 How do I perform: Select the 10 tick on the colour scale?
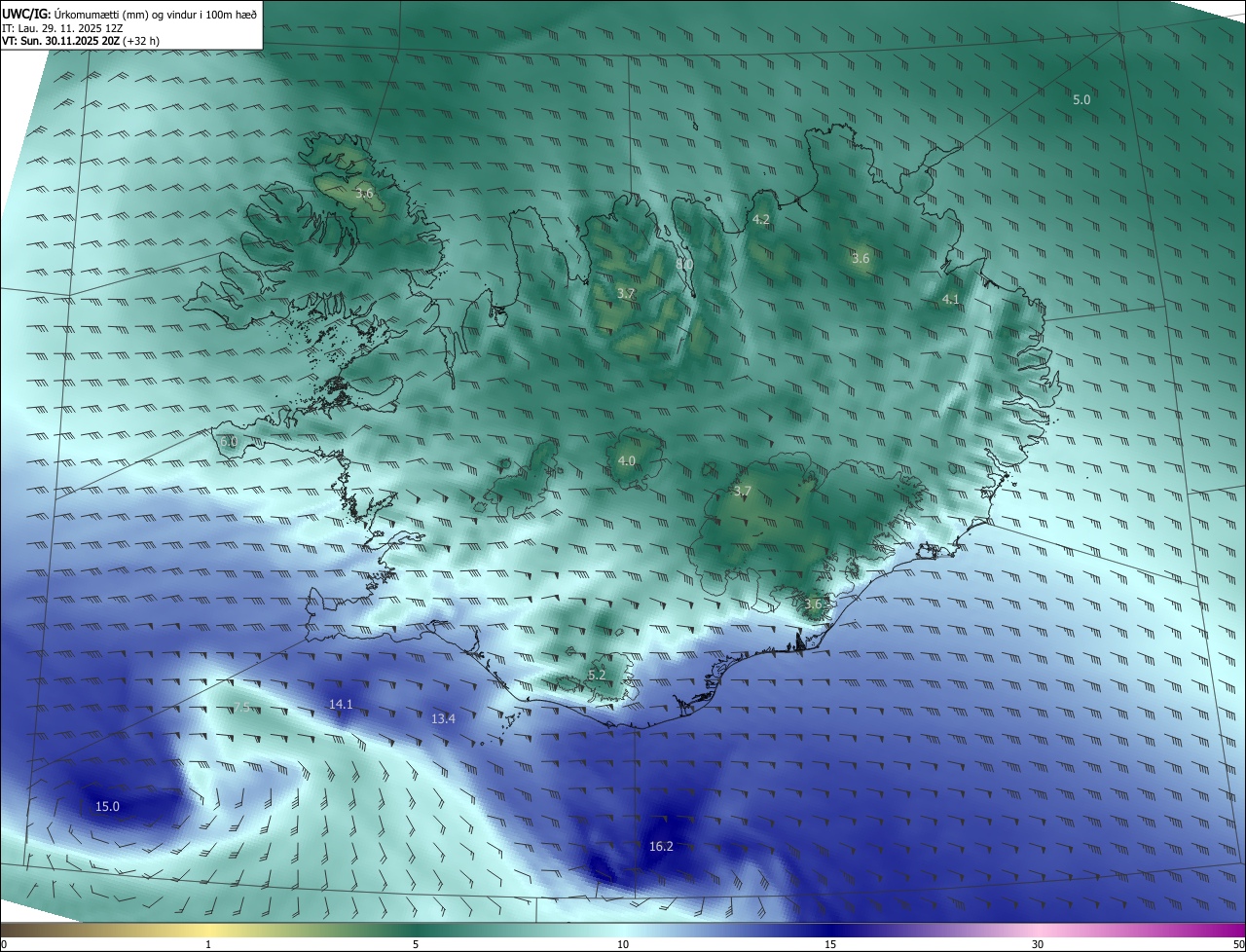coord(623,944)
